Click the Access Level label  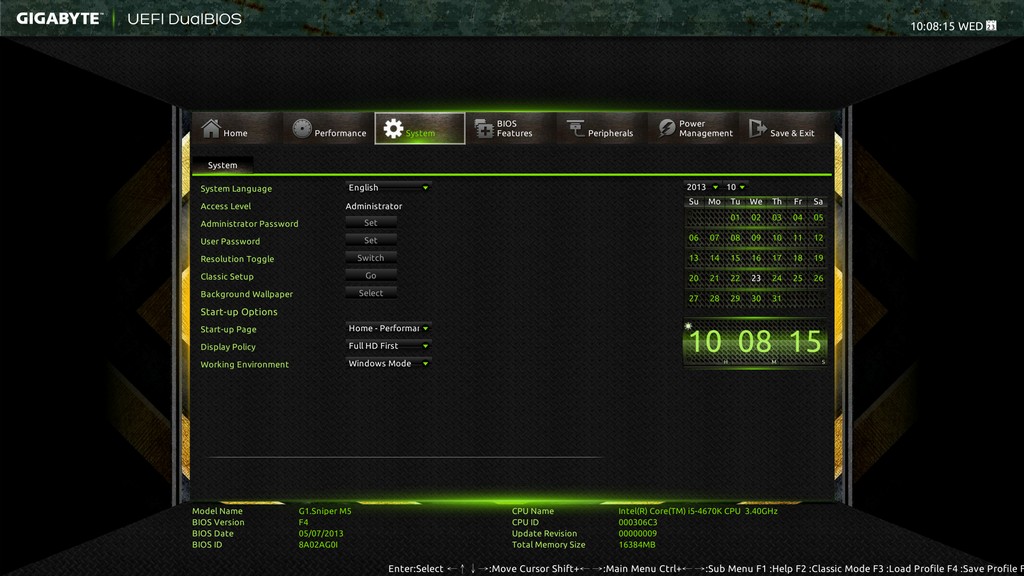(x=225, y=206)
